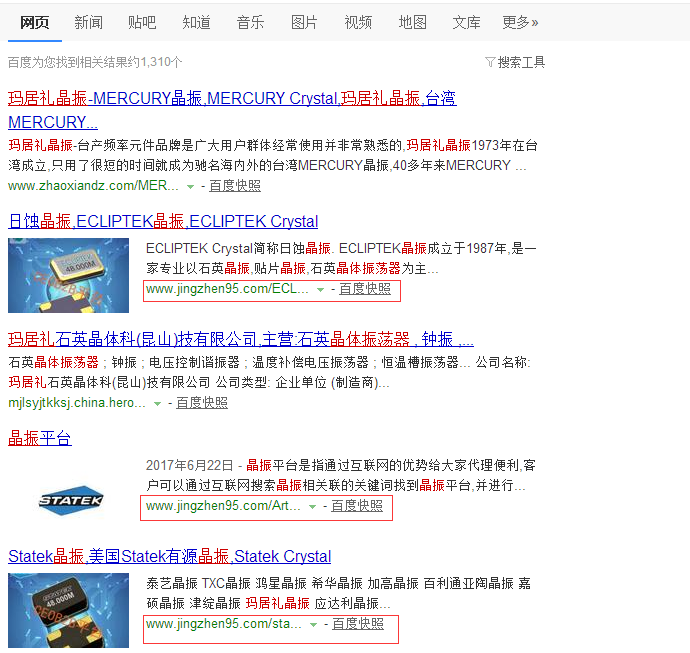Screen dimensions: 690x653
Task: Expand arrow next to jingzhen95.com/sta URL
Action: [313, 625]
